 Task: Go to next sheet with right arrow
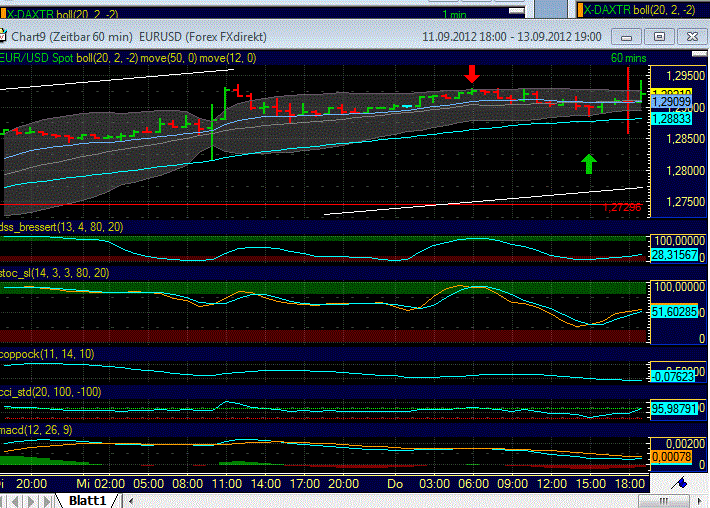point(32,501)
